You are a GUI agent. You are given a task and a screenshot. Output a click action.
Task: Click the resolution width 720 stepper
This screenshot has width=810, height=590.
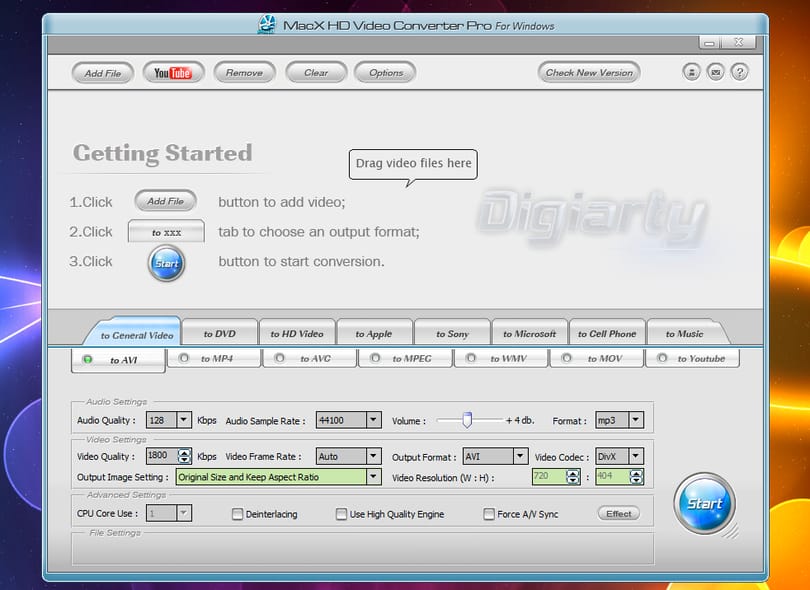coord(573,476)
